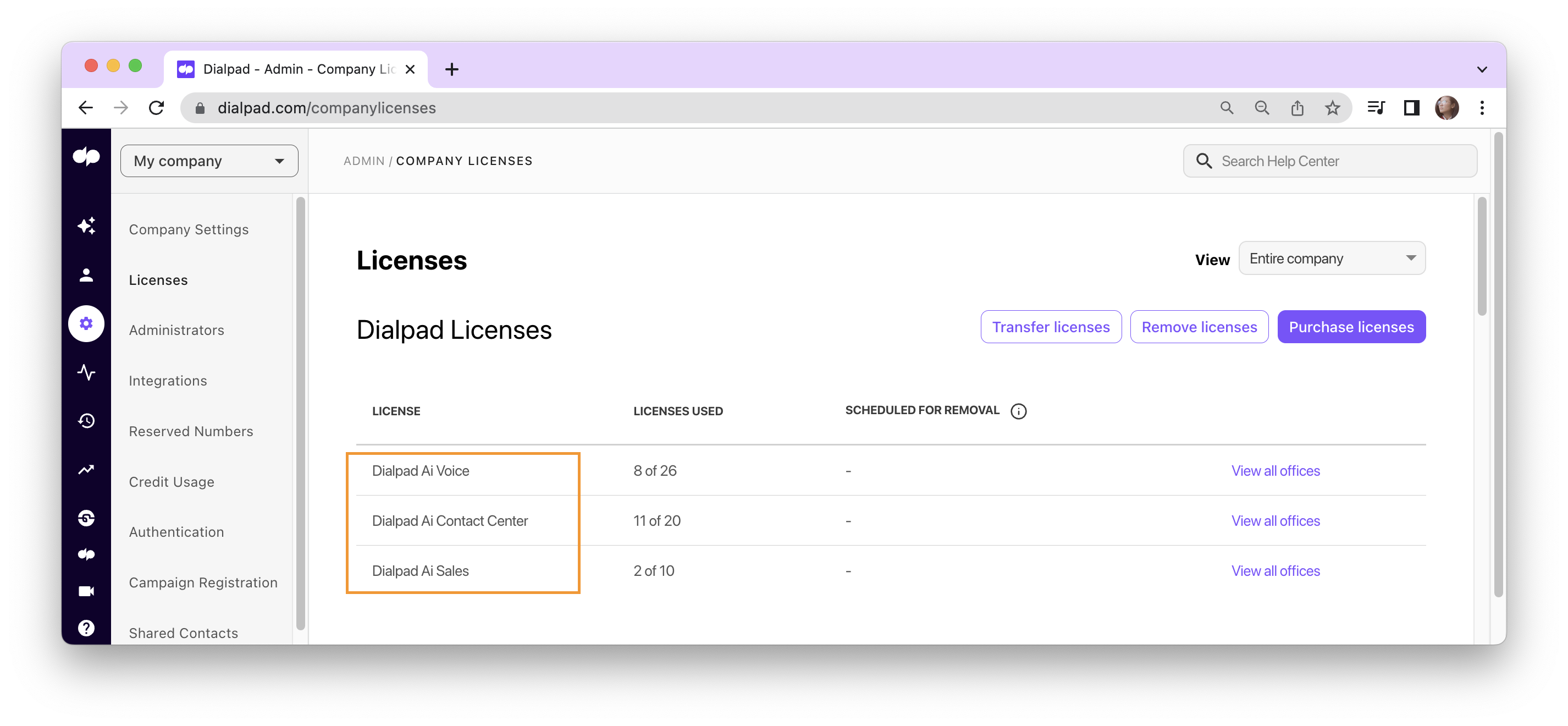Click the Dialpad Ai Sales license name
Screen dimensions: 1568x726
click(x=420, y=571)
